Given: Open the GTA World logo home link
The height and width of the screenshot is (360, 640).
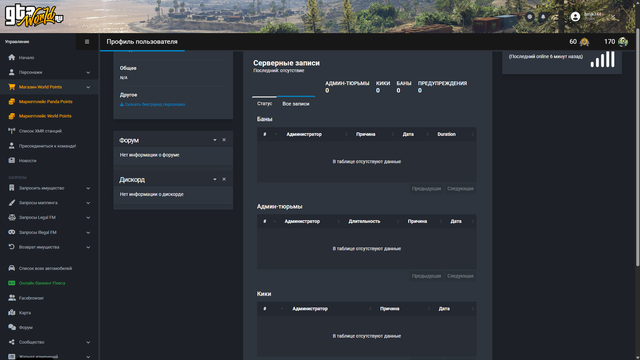Looking at the screenshot, I should 34,16.
